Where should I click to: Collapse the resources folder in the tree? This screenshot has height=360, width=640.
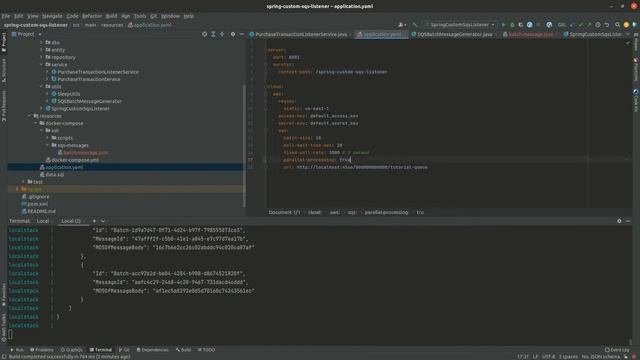coord(29,116)
